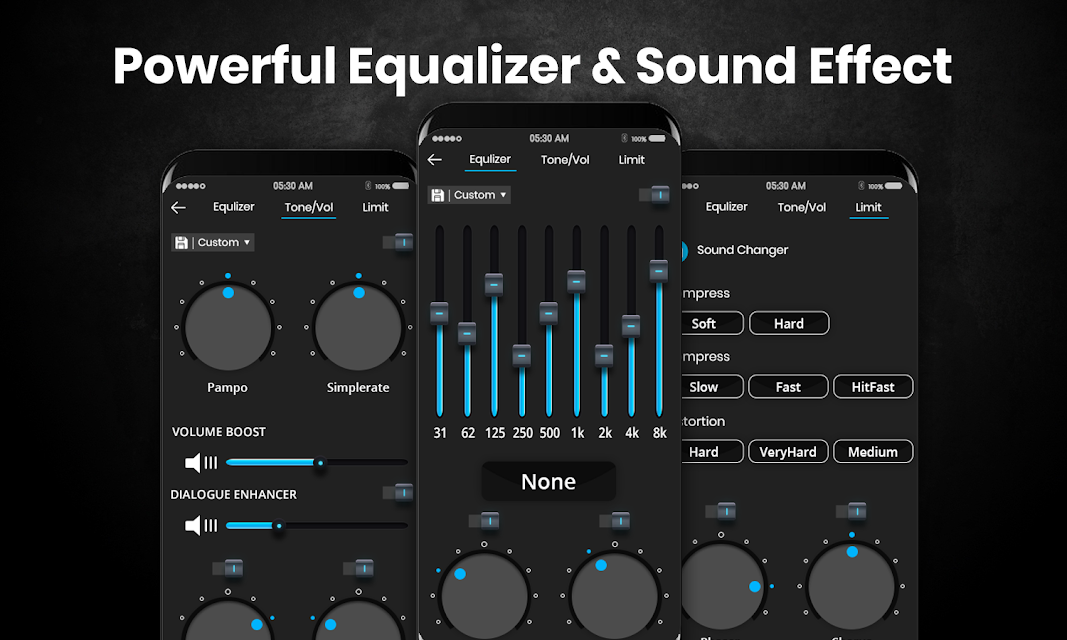The image size is (1067, 640).
Task: Click the Pampo knob
Action: coord(228,327)
